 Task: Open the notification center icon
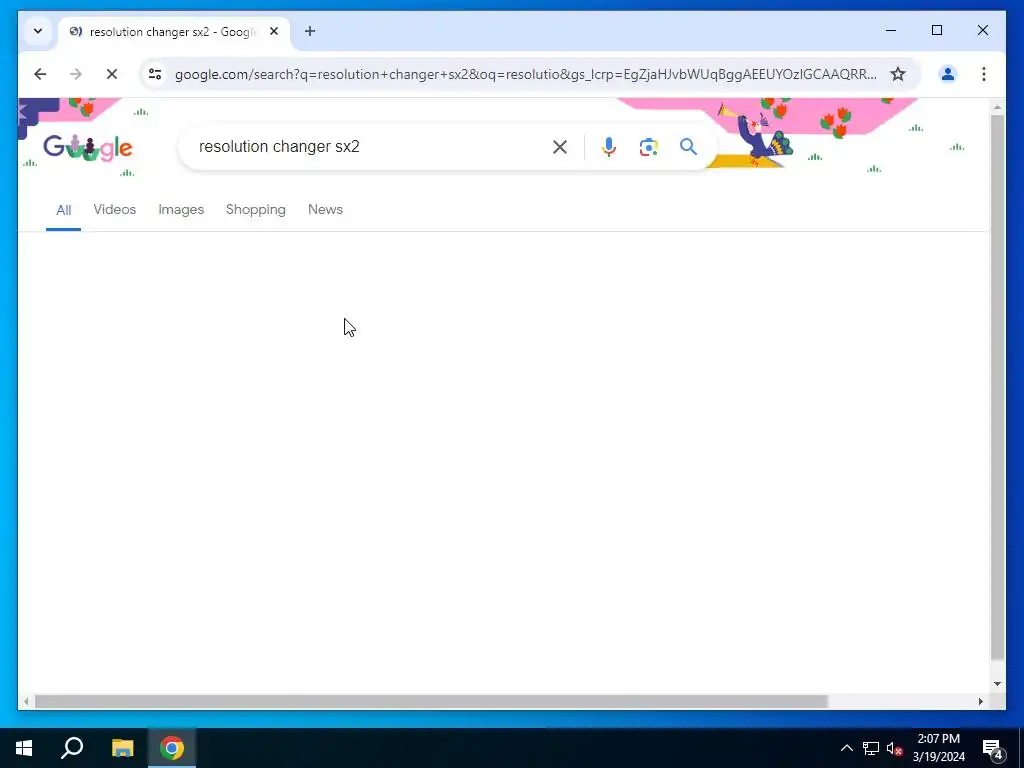993,749
